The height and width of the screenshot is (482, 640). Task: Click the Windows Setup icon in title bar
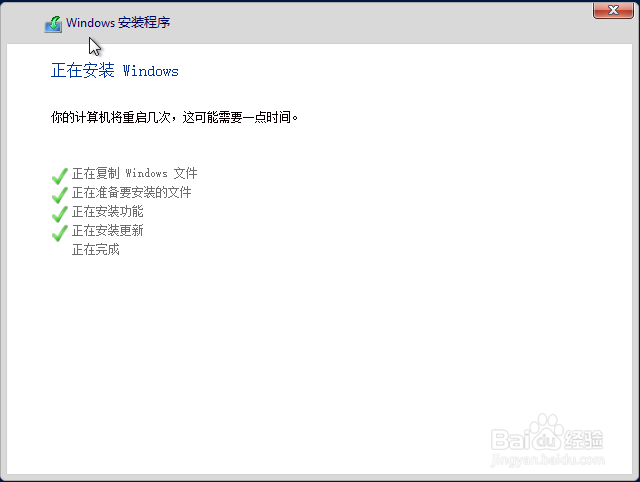point(53,24)
